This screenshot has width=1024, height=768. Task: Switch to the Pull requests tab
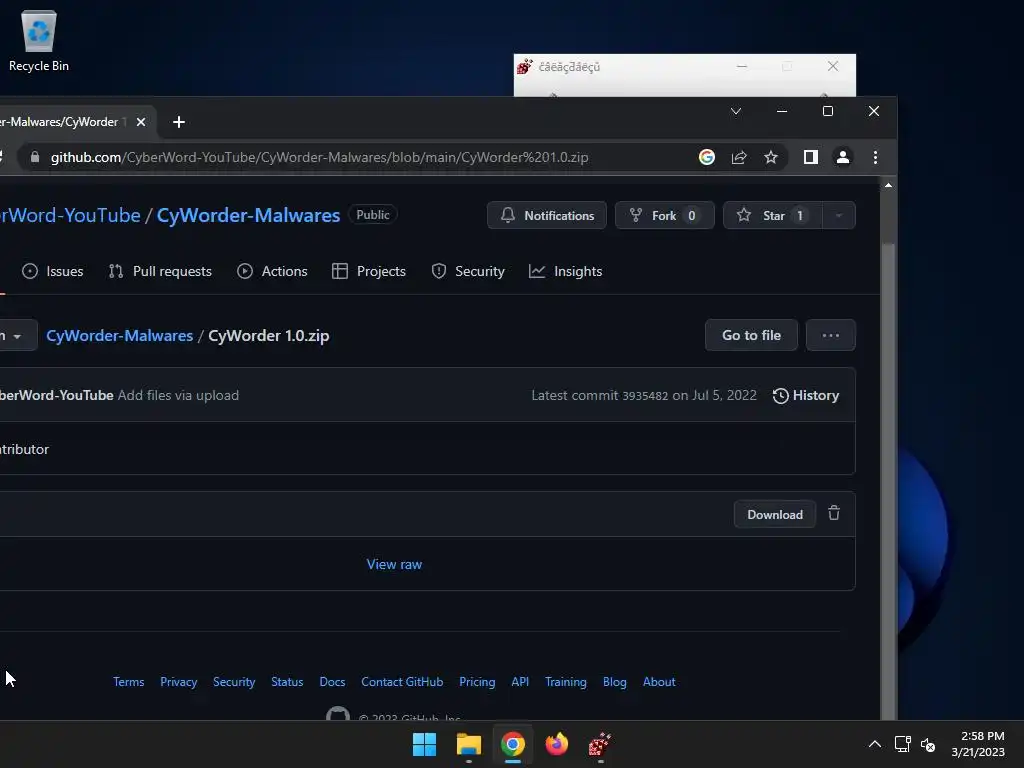click(x=160, y=271)
